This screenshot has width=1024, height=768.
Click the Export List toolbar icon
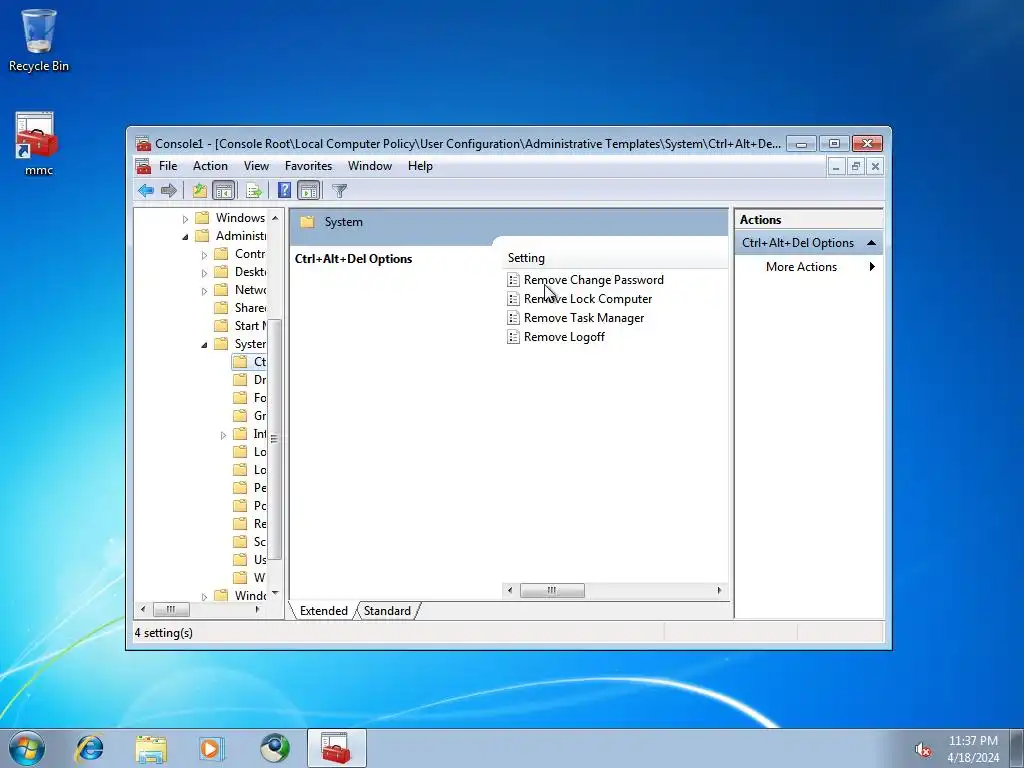[253, 190]
